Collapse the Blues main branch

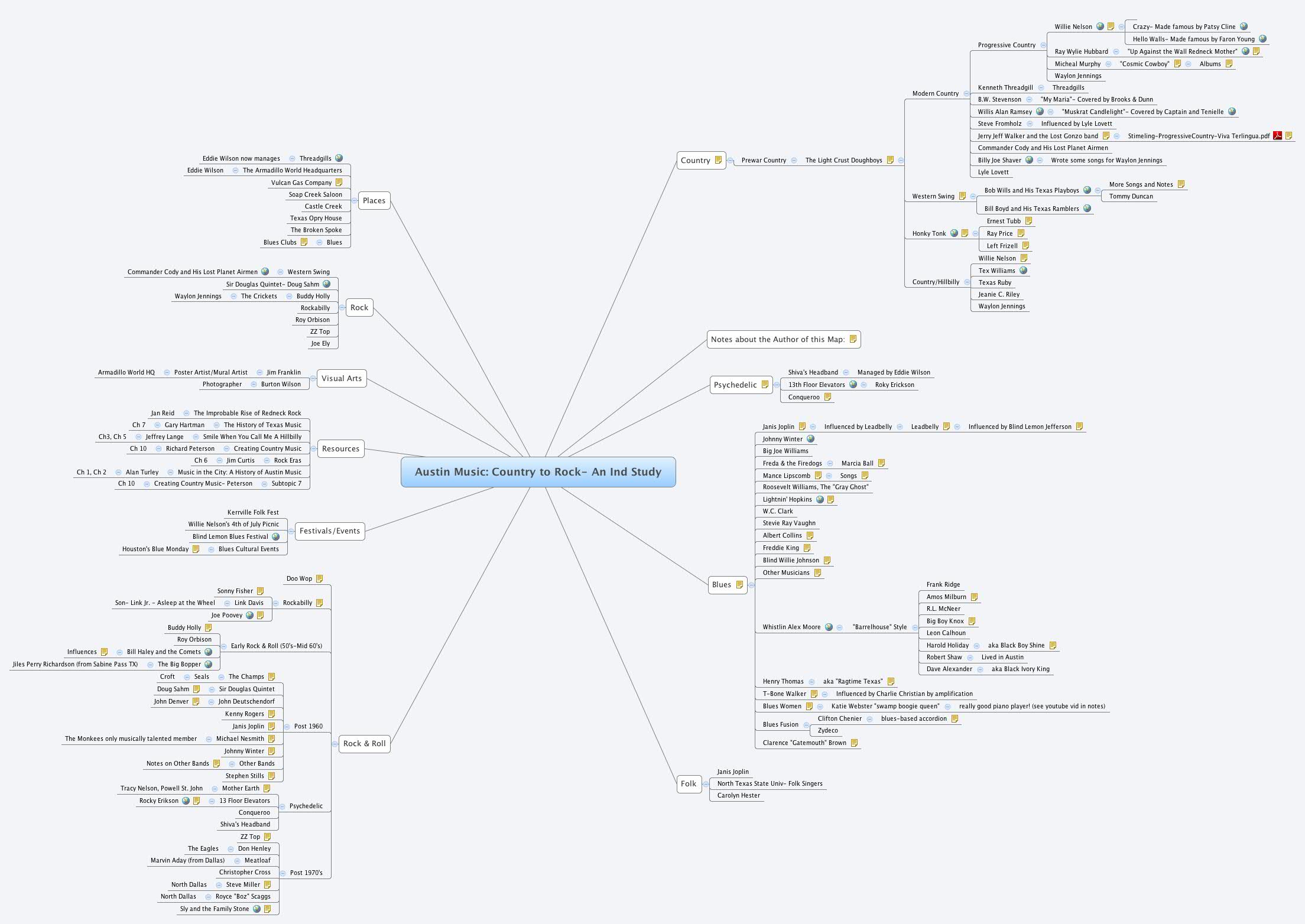tap(752, 585)
